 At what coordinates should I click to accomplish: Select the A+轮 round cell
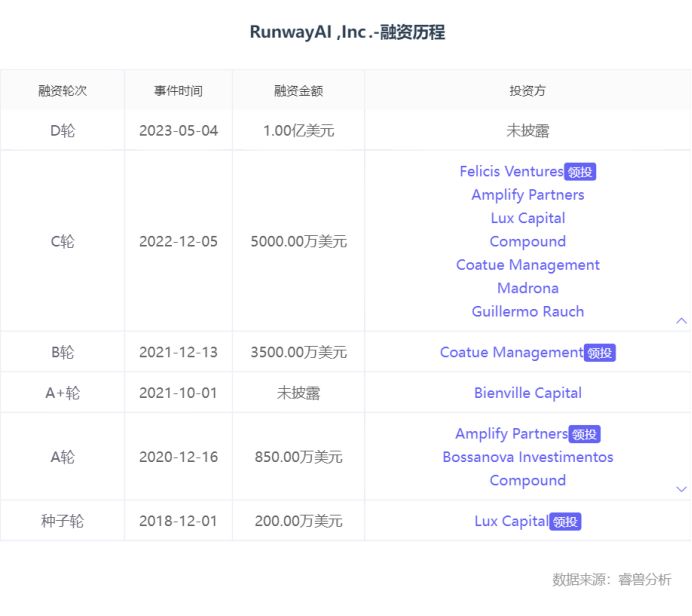point(62,393)
